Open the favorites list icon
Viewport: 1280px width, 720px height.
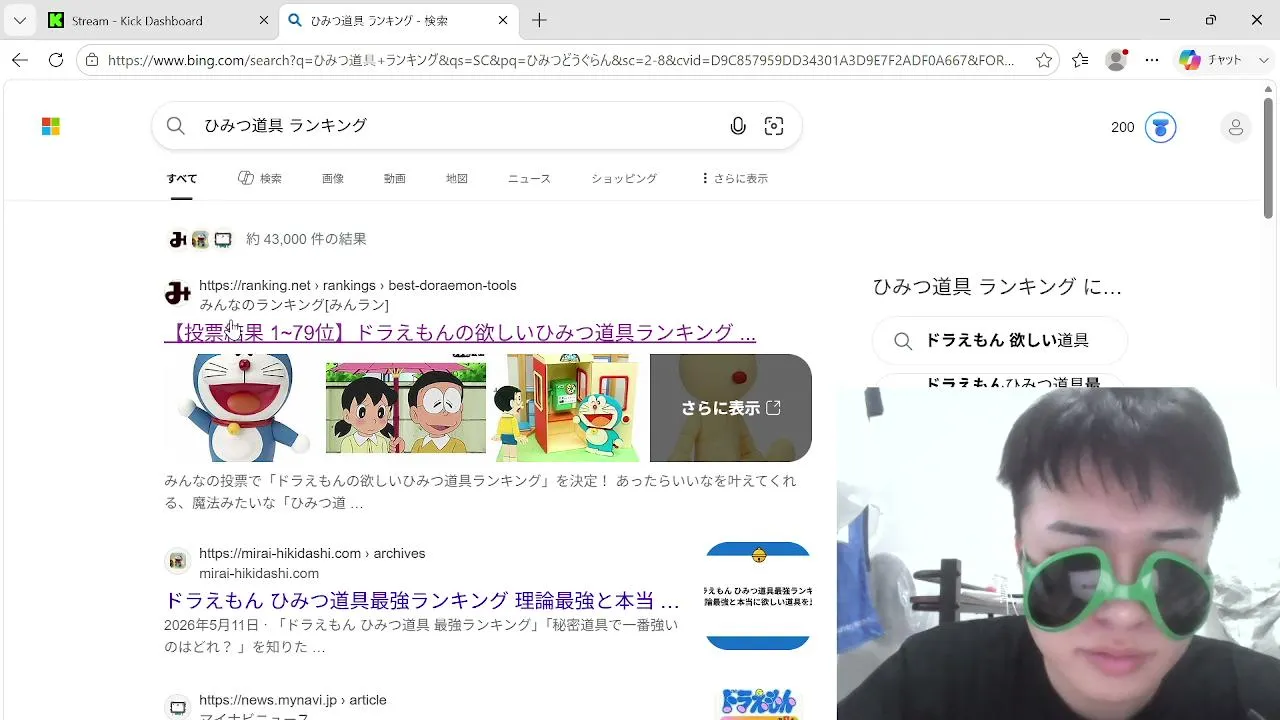(x=1080, y=60)
